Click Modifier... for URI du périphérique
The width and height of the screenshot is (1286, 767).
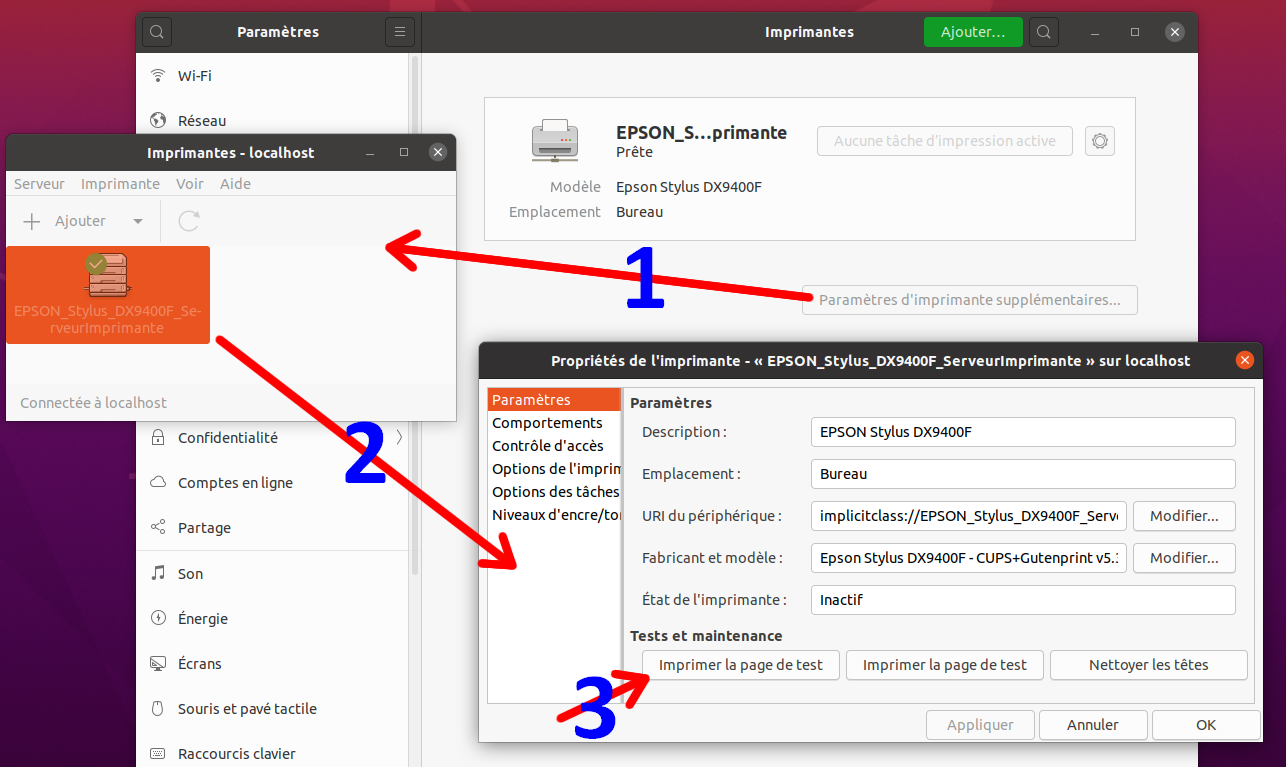click(x=1184, y=516)
